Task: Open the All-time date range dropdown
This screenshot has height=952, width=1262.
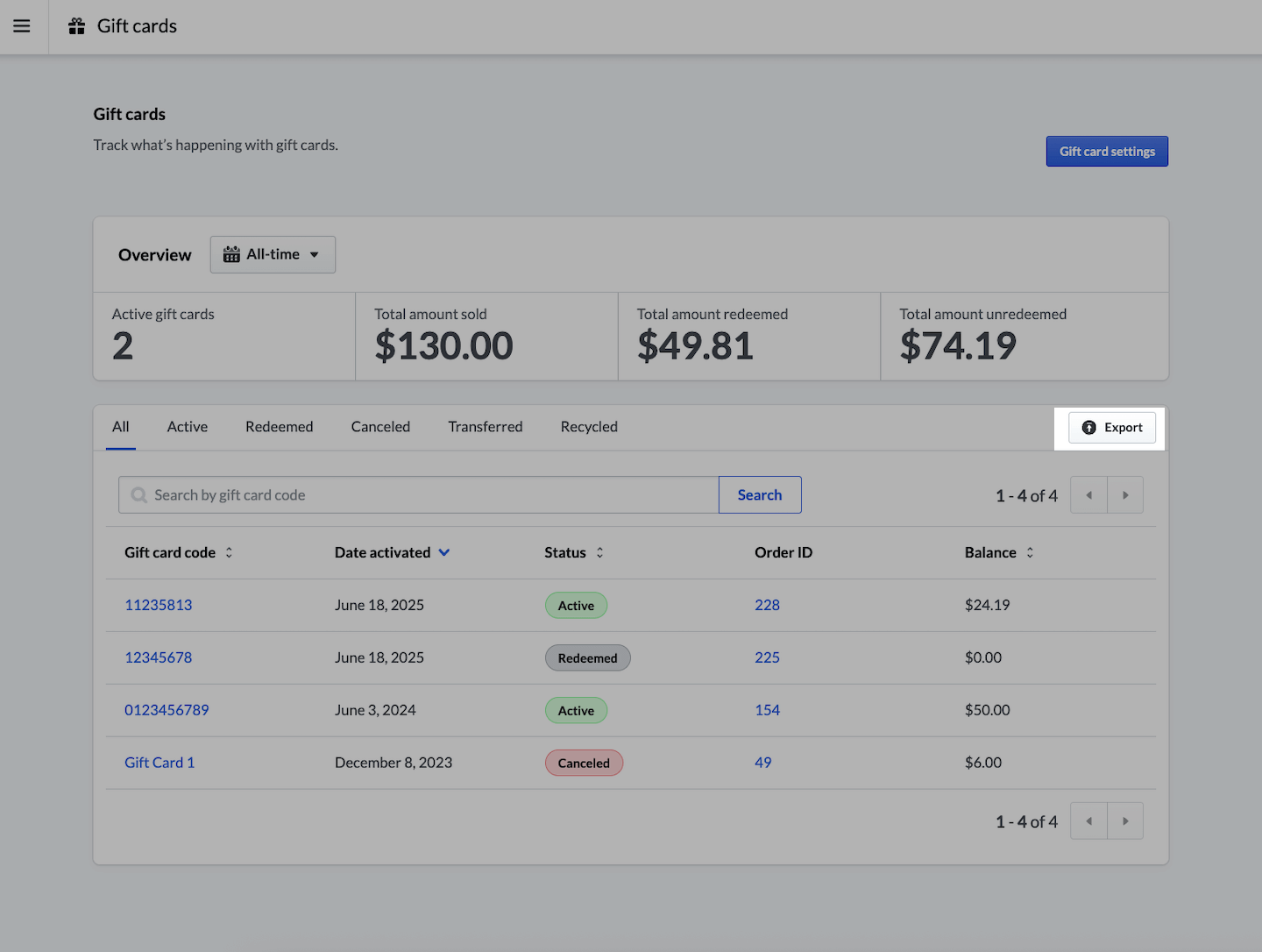Action: (273, 254)
